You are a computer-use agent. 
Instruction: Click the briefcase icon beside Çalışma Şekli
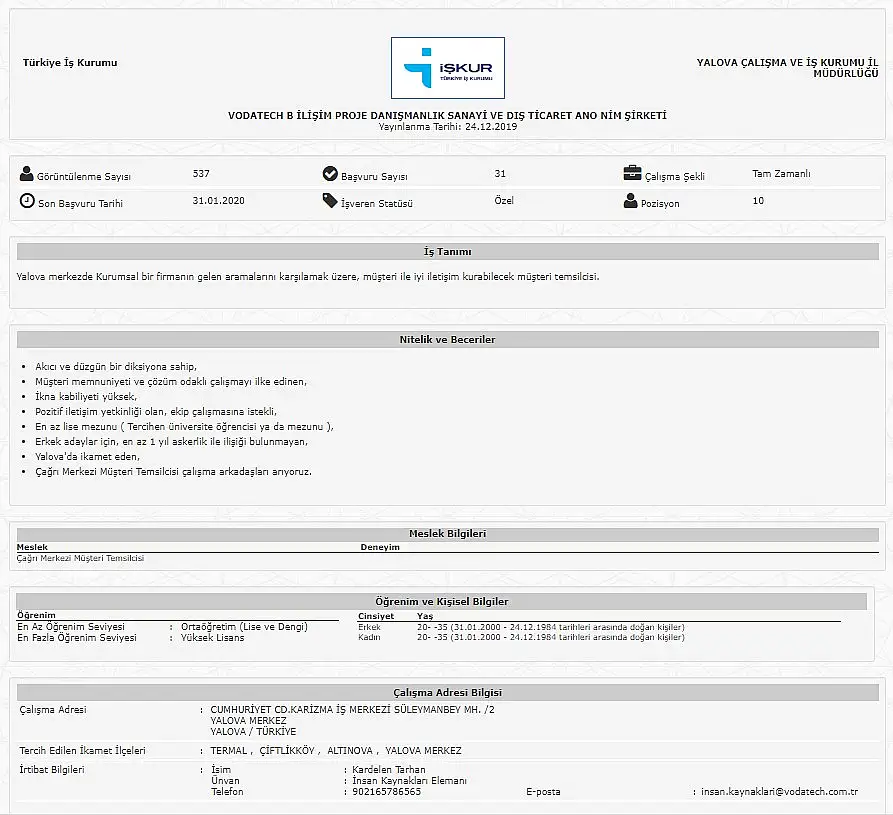pos(632,173)
